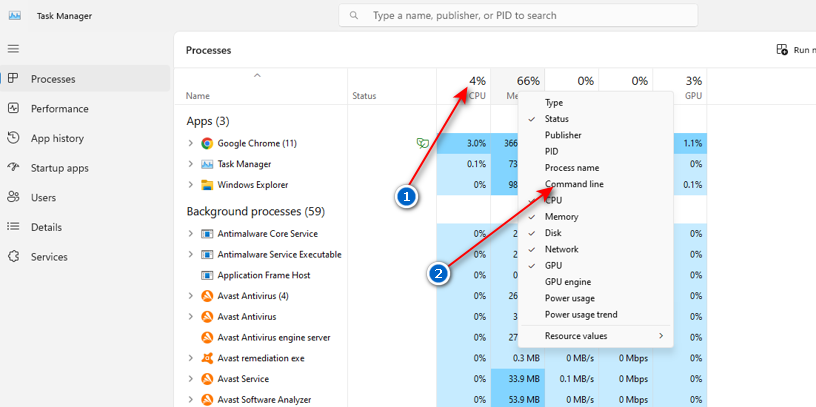Viewport: 816px width, 407px height.
Task: Click the green efficiency mode leaf icon
Action: coord(423,143)
